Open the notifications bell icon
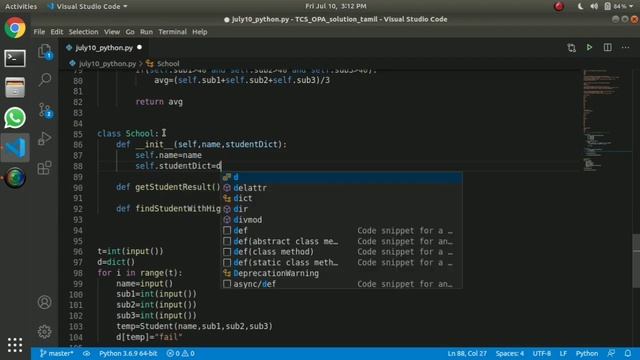The width and height of the screenshot is (640, 360). pyautogui.click(x=628, y=353)
